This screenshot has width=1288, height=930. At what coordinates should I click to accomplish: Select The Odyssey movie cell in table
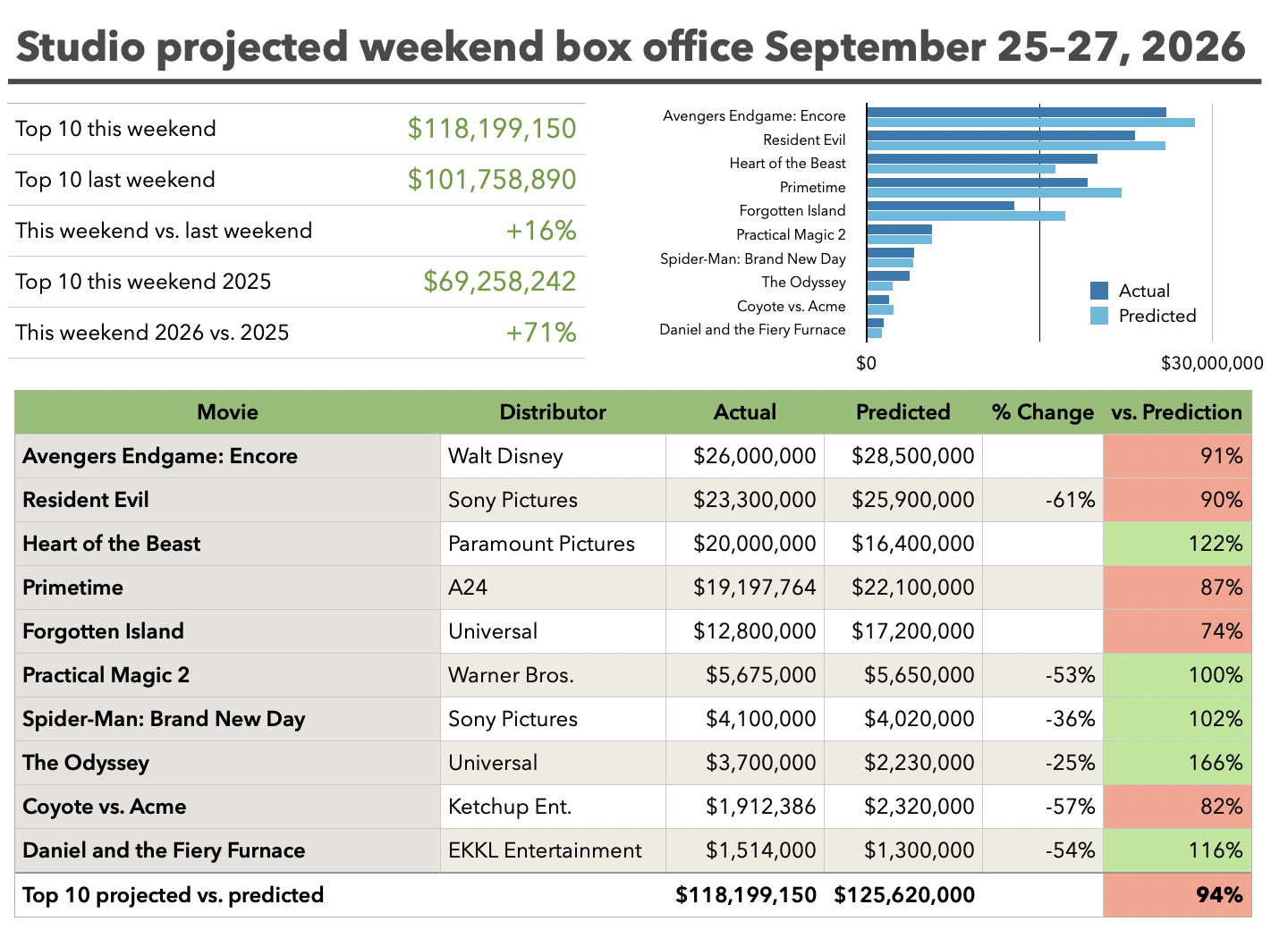click(228, 763)
